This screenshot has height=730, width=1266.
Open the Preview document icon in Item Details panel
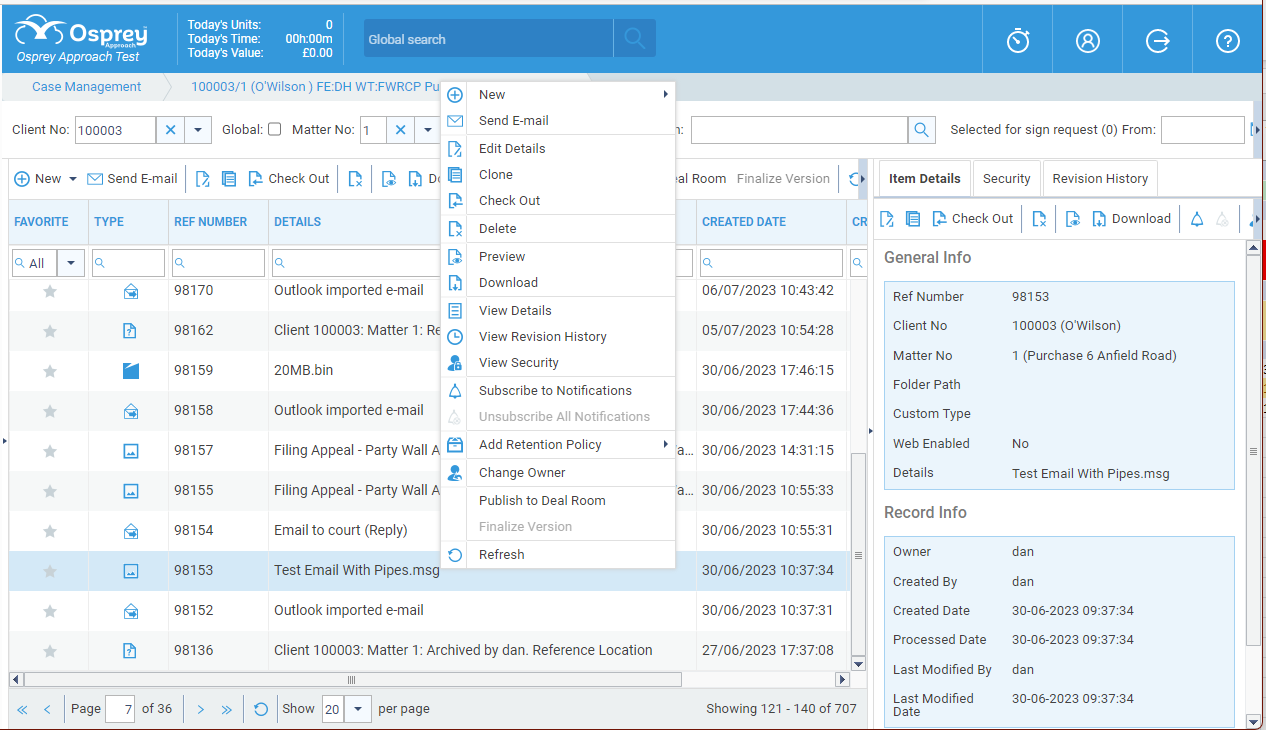(1071, 218)
